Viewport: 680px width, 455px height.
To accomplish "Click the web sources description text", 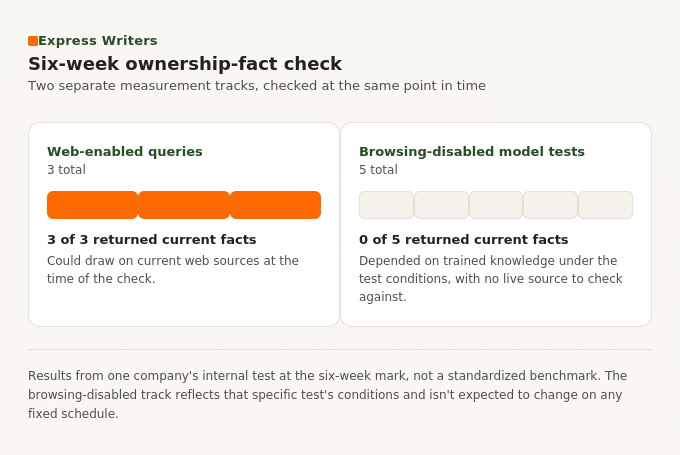I will click(173, 269).
